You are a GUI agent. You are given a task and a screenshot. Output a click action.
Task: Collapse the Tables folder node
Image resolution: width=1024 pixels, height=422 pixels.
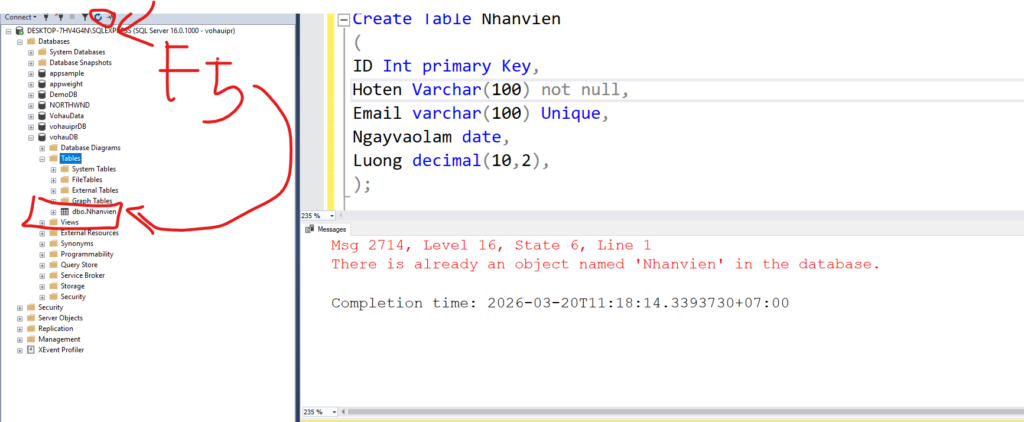point(42,158)
